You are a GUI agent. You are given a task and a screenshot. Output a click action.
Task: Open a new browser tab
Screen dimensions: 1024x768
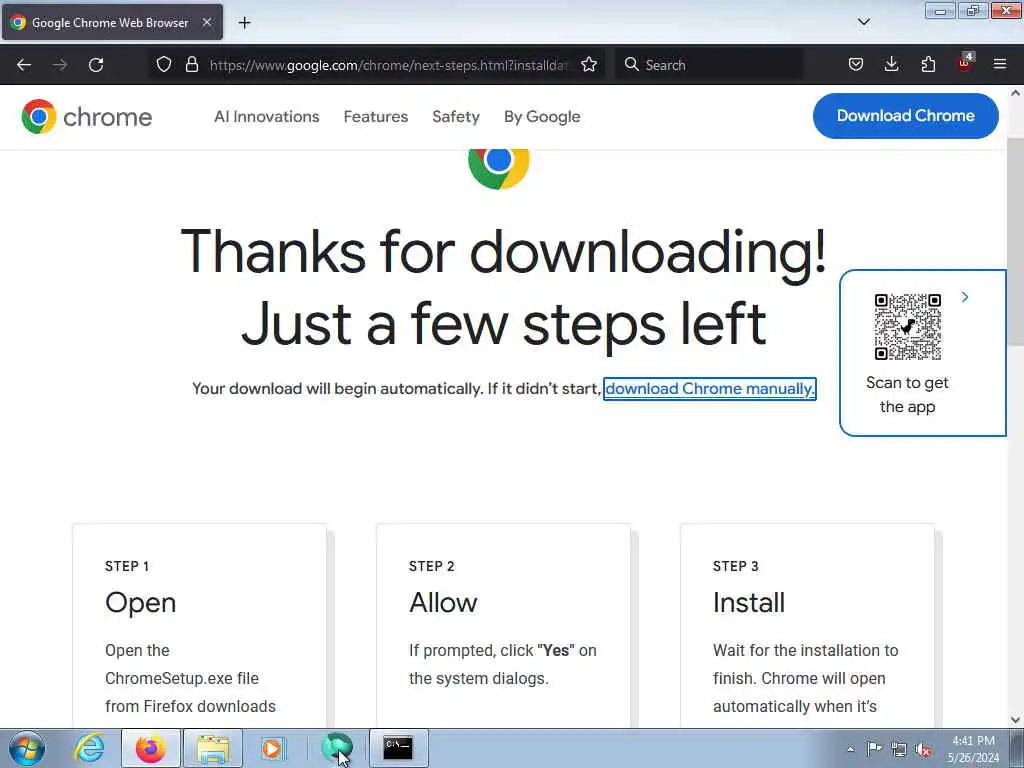tap(244, 23)
